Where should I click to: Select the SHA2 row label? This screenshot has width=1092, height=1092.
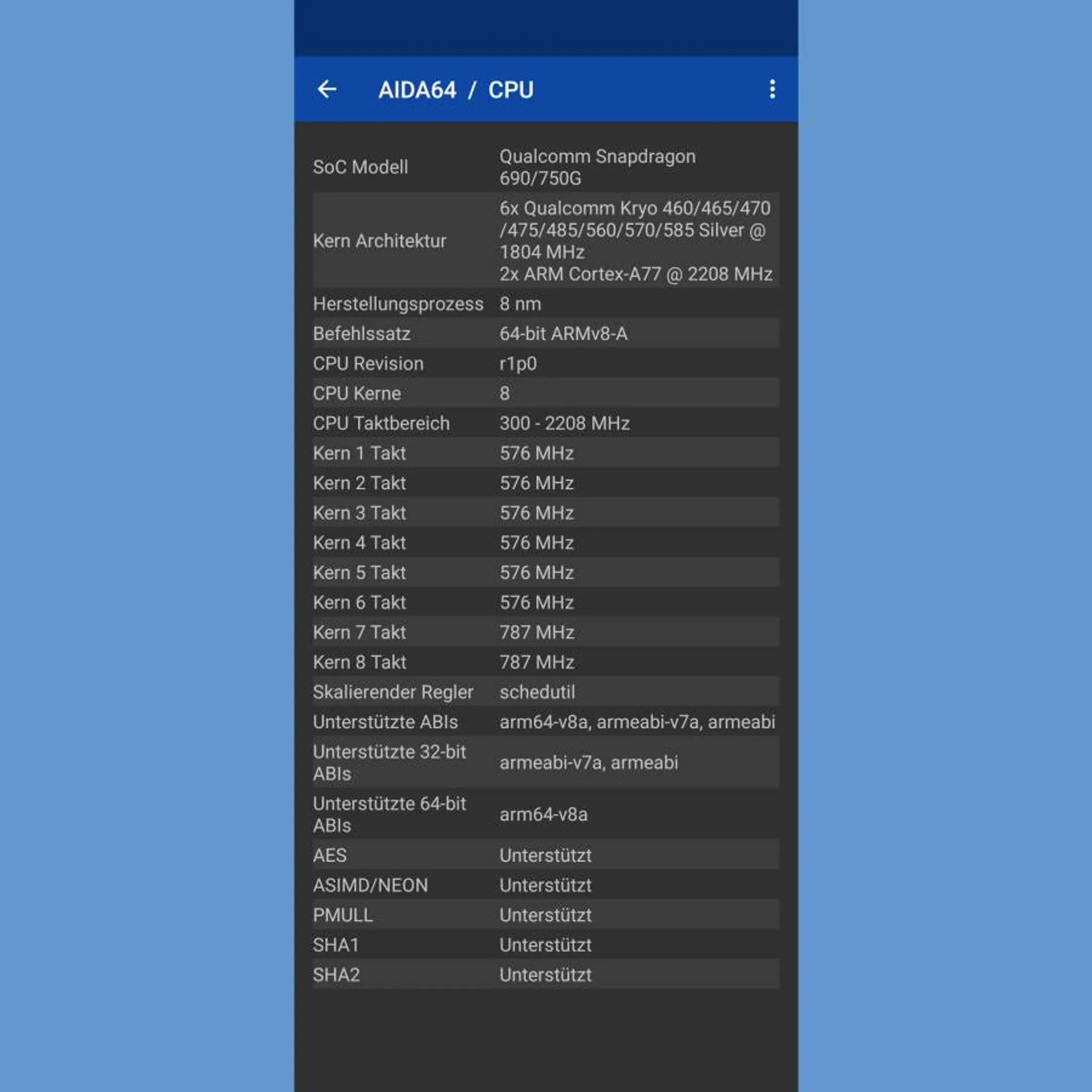pyautogui.click(x=337, y=976)
